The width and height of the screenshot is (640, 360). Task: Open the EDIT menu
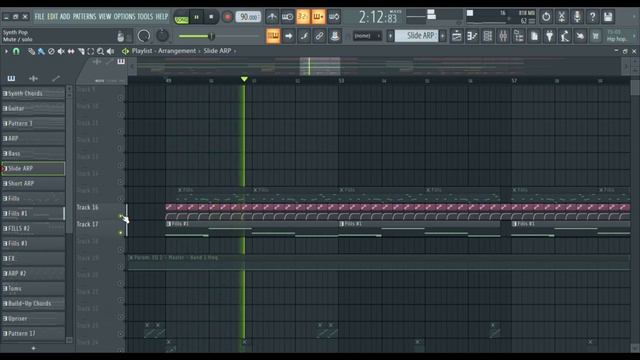[53, 17]
